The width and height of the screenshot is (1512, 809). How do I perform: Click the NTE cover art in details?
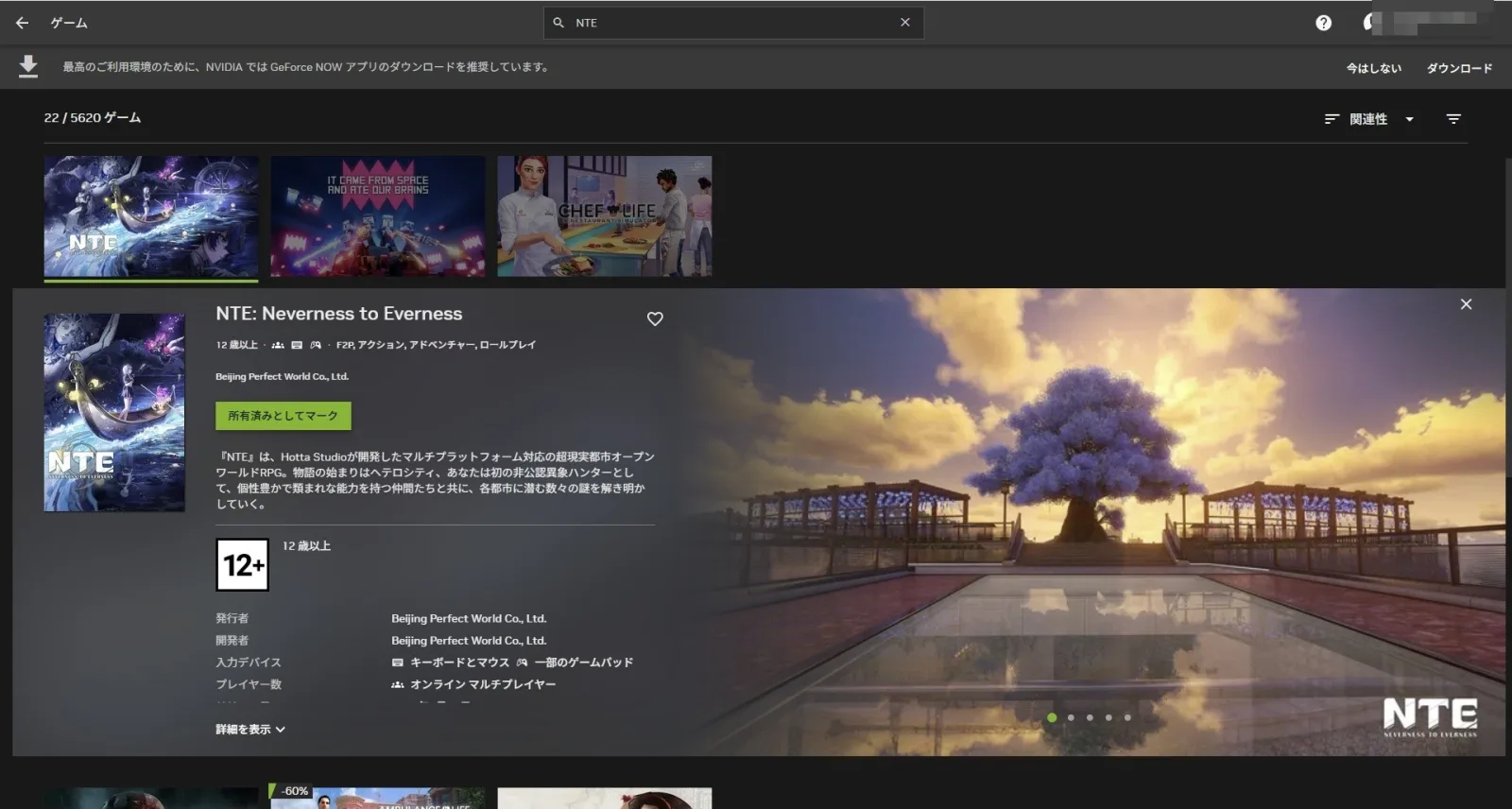(114, 413)
